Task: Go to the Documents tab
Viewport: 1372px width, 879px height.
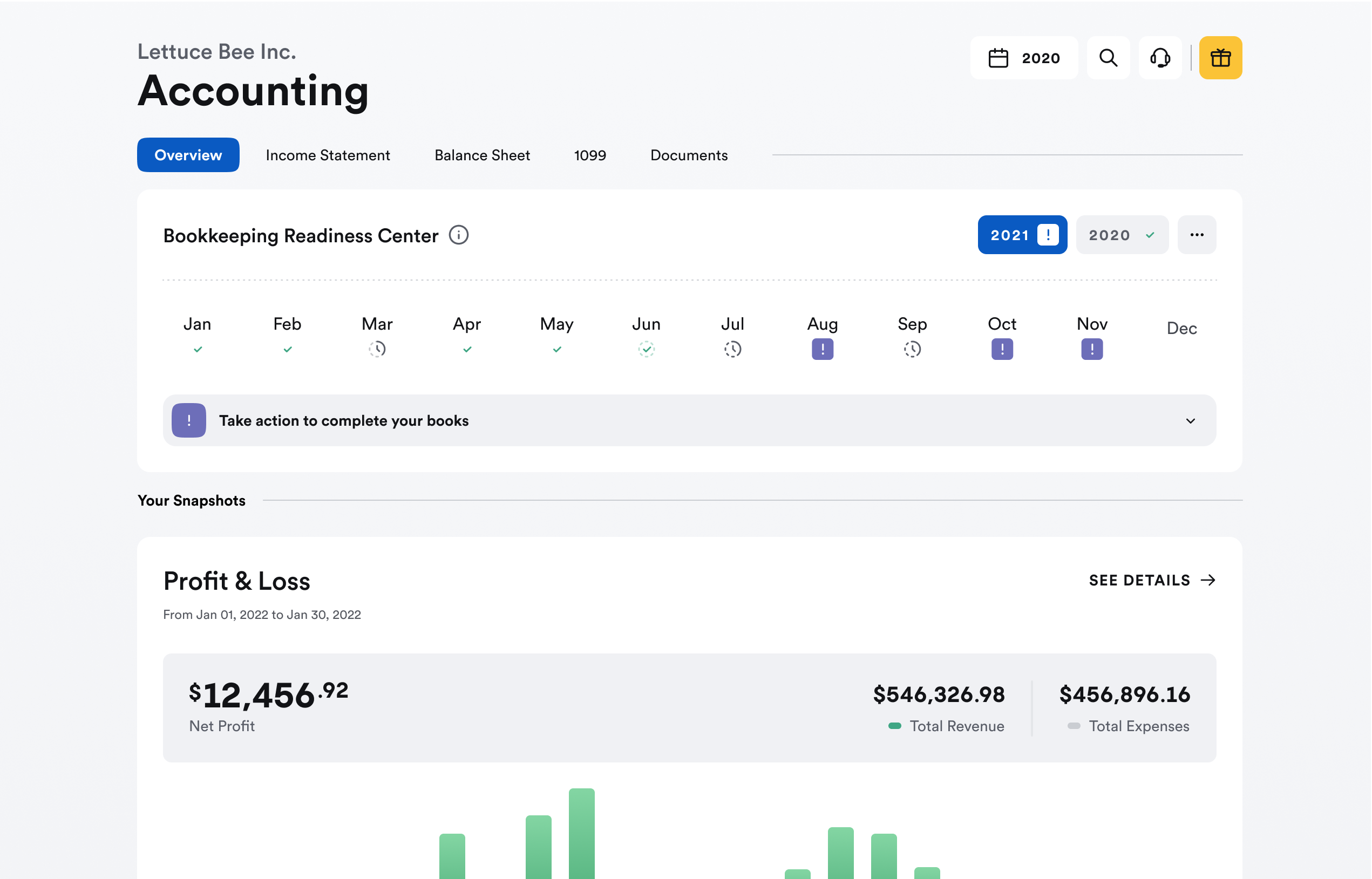Action: coord(689,155)
